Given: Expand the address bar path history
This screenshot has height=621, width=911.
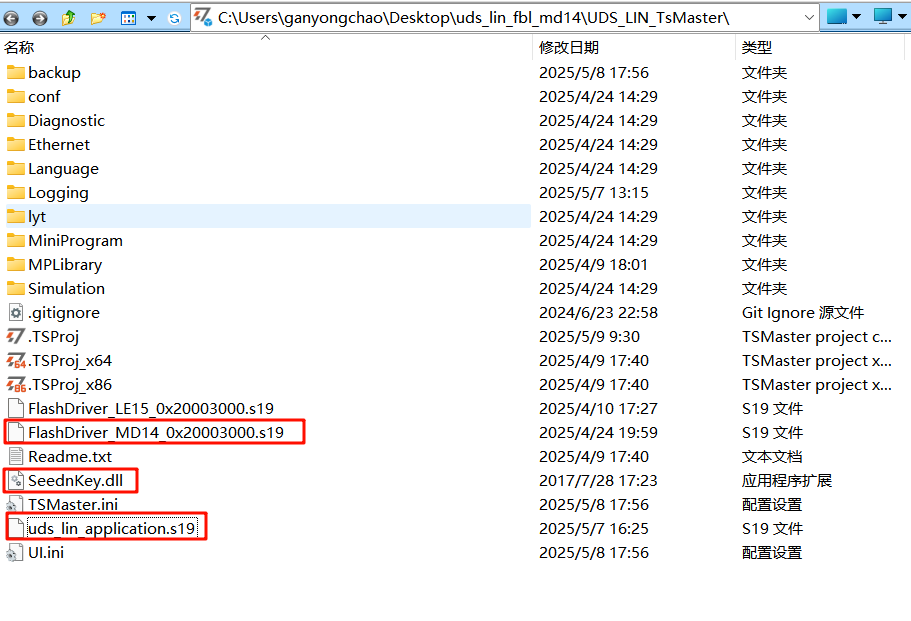Looking at the screenshot, I should pyautogui.click(x=809, y=18).
